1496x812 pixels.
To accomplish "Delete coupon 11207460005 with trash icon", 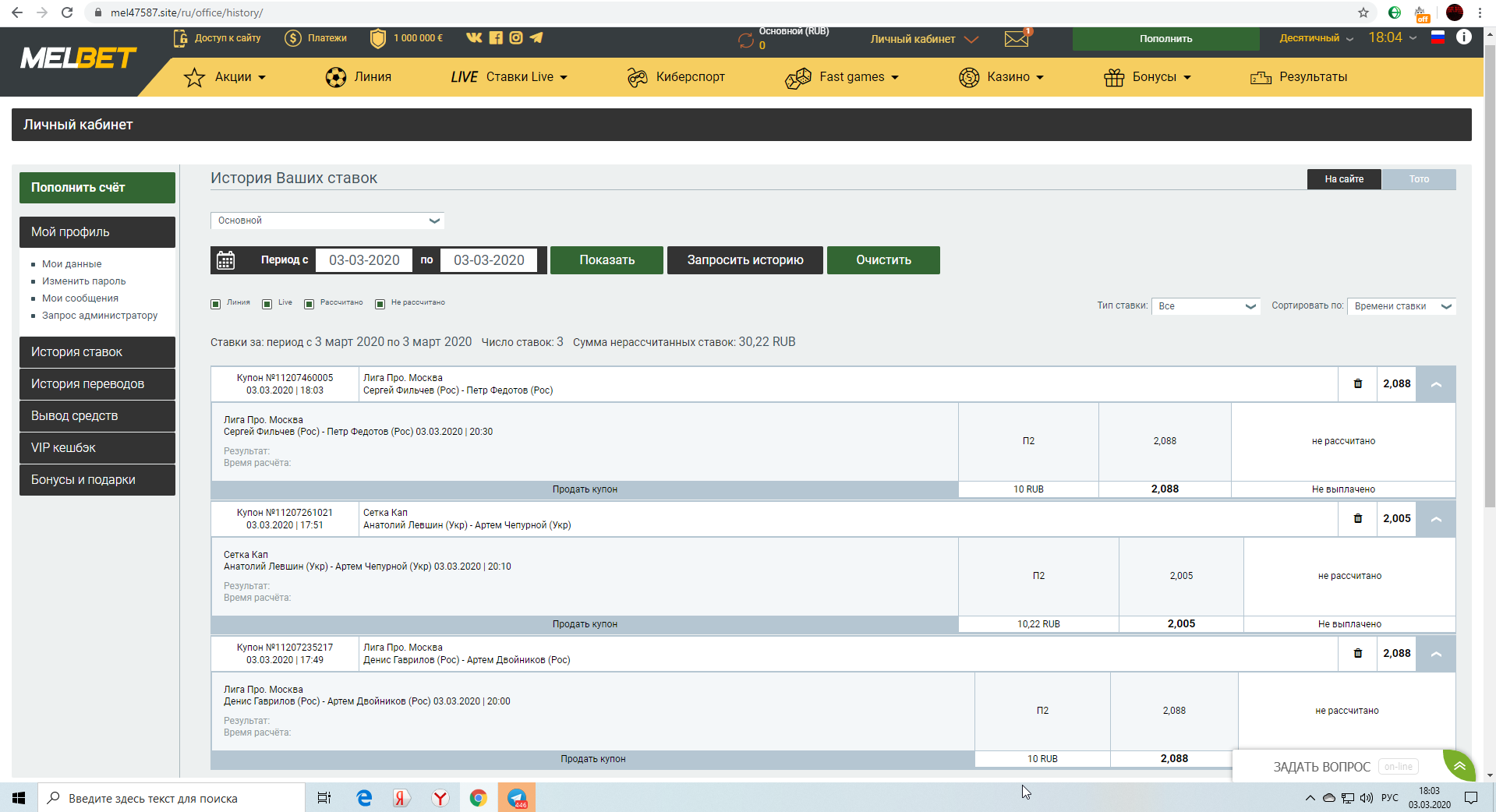I will click(1358, 383).
